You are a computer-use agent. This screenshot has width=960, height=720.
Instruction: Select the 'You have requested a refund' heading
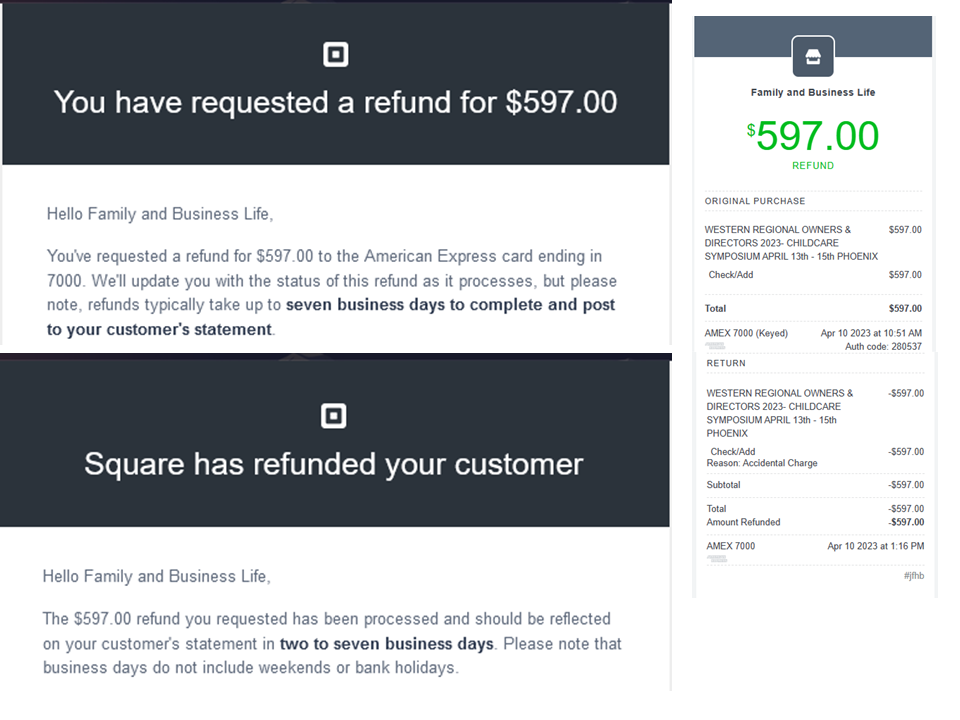[x=335, y=102]
